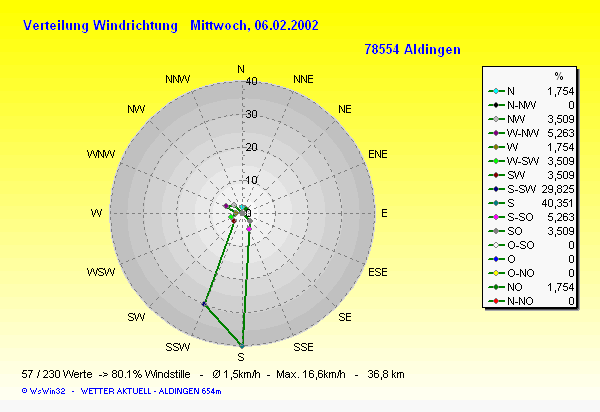Click the 40,351 percentage value in legend
Viewport: 600px width, 412px height.
557,202
